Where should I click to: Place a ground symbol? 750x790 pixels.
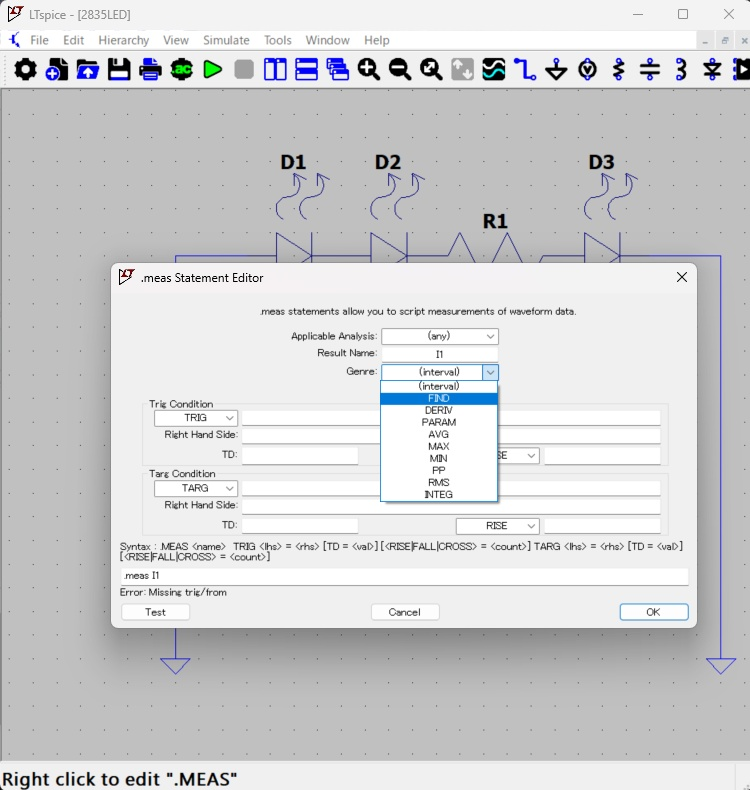click(x=556, y=70)
